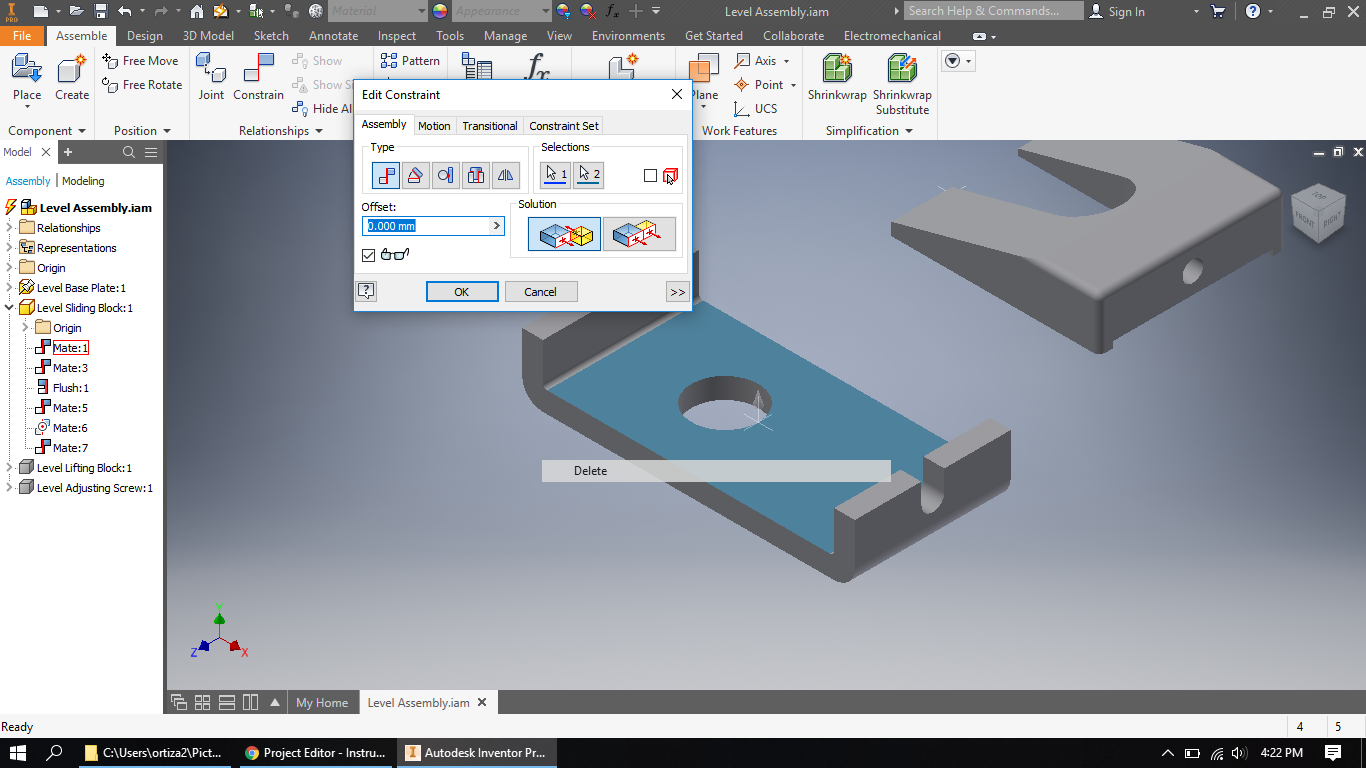Switch to the Motion tab in dialog
The width and height of the screenshot is (1366, 768).
click(434, 125)
